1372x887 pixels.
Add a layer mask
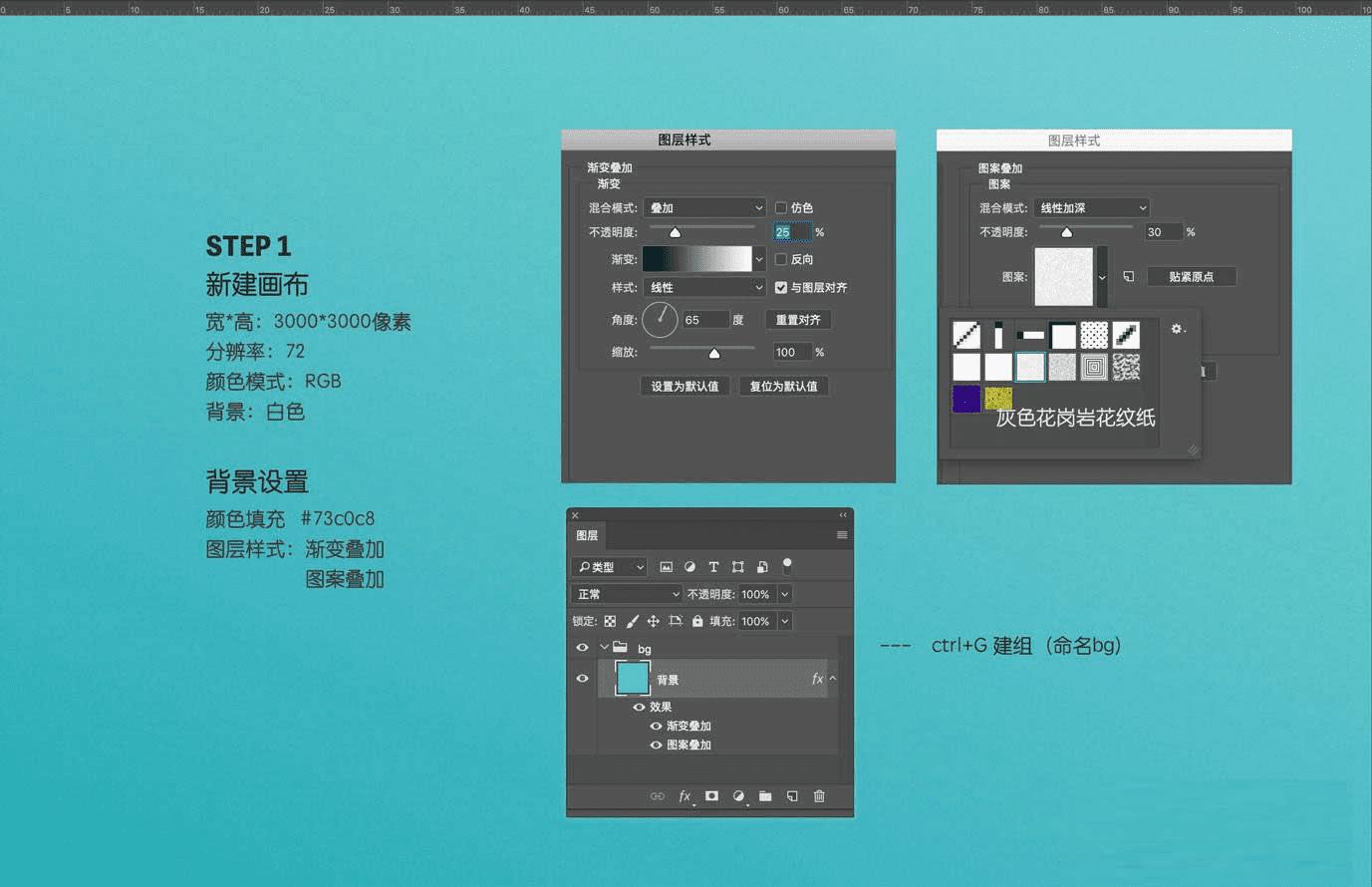(711, 796)
